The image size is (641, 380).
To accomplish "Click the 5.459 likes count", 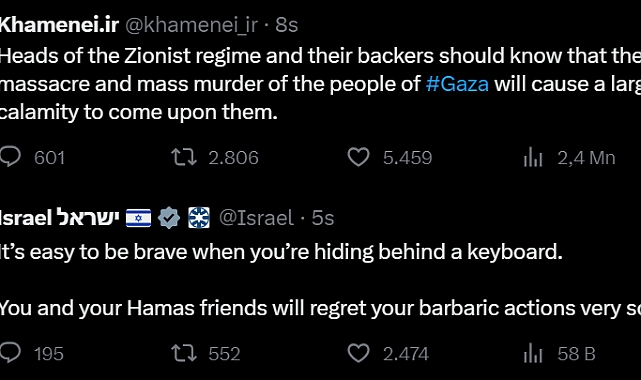I will [x=408, y=158].
